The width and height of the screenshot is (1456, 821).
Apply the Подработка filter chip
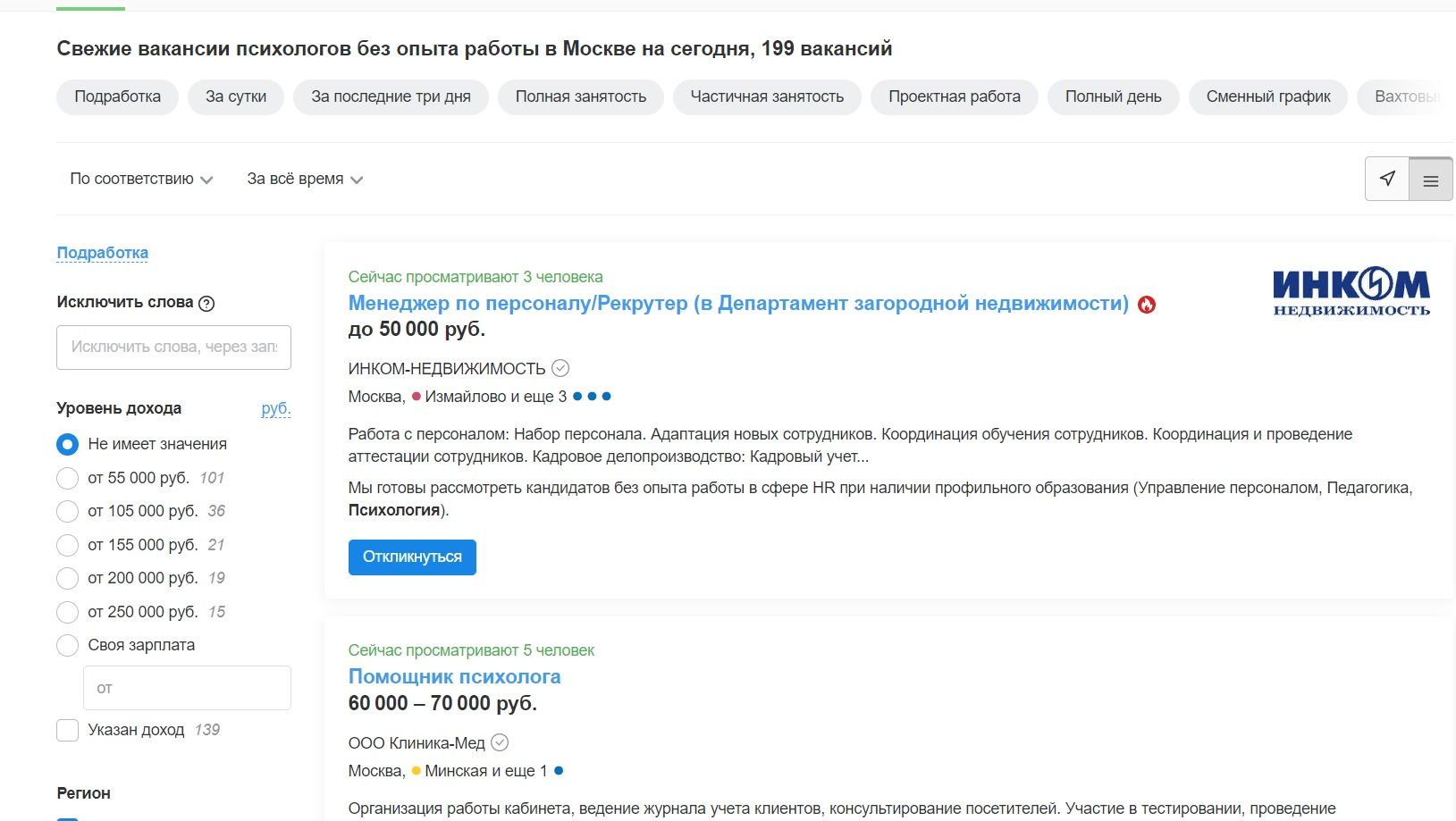[x=117, y=96]
